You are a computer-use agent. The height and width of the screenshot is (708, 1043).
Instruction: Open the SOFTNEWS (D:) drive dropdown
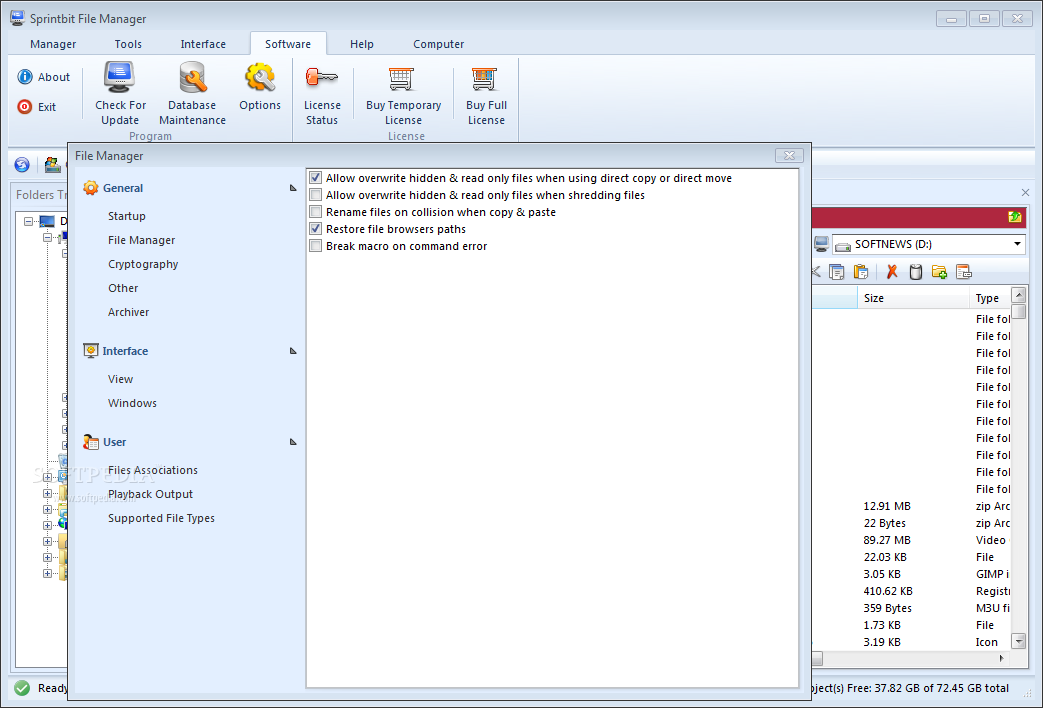pos(1017,244)
